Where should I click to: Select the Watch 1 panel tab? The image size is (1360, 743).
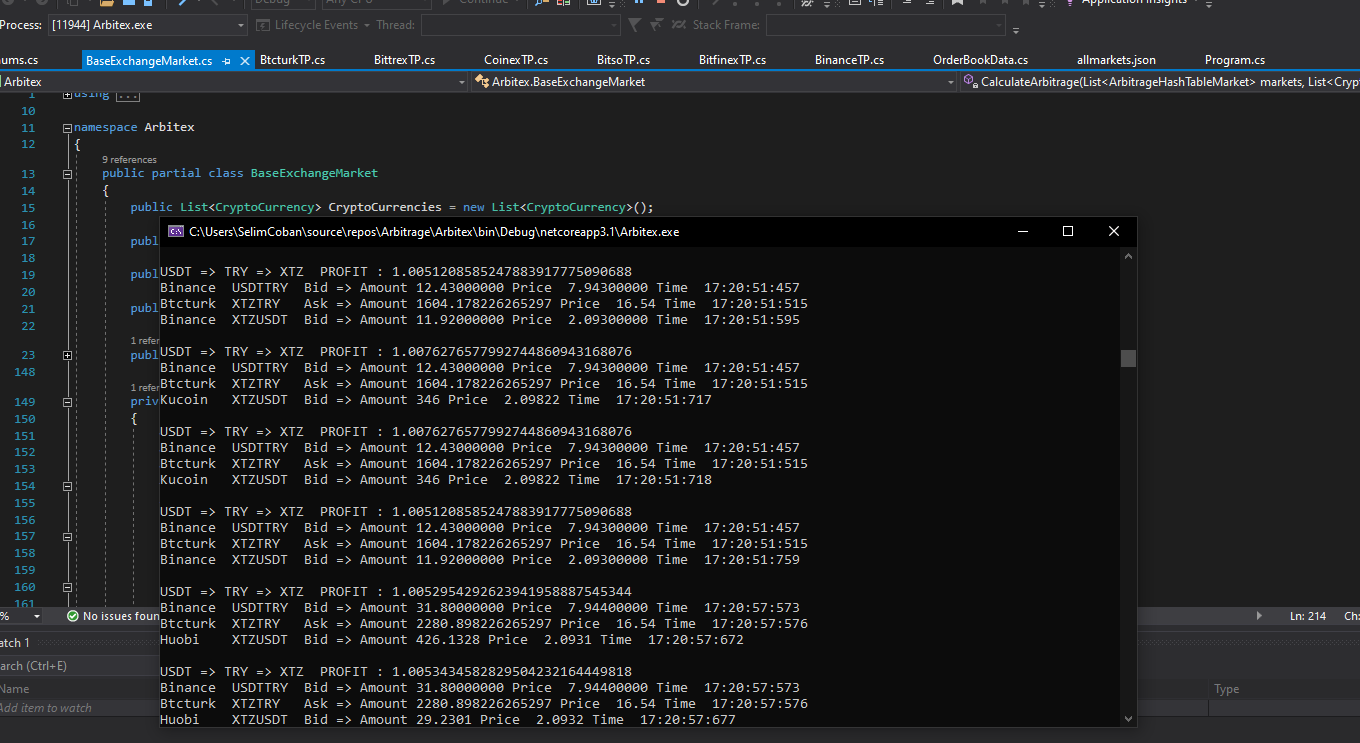[15, 643]
